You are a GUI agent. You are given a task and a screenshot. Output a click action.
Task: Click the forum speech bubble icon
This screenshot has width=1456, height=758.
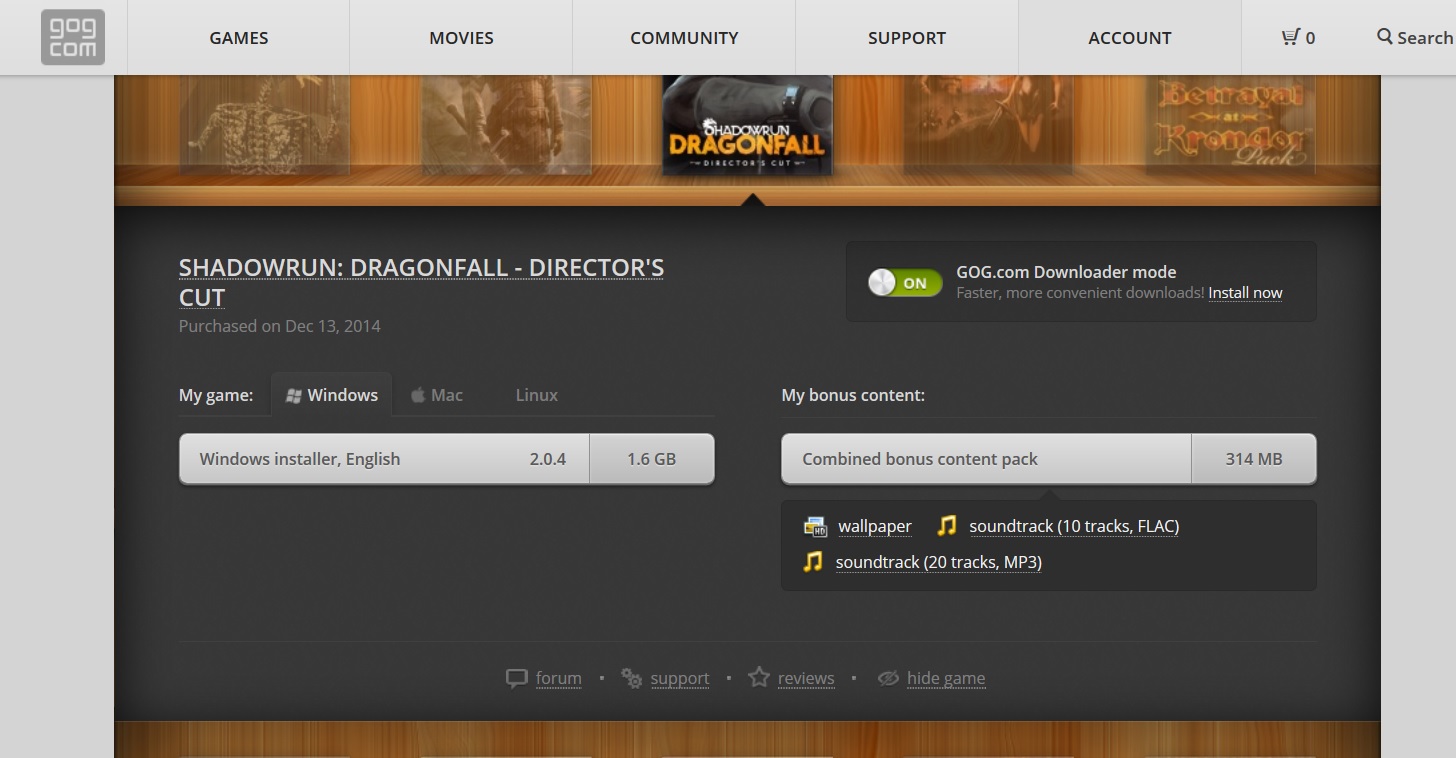516,678
